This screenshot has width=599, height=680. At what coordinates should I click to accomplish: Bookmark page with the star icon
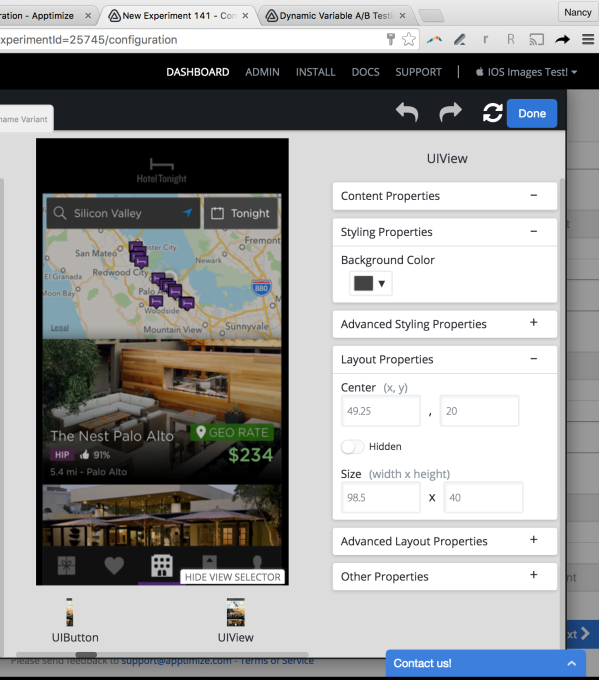(409, 39)
